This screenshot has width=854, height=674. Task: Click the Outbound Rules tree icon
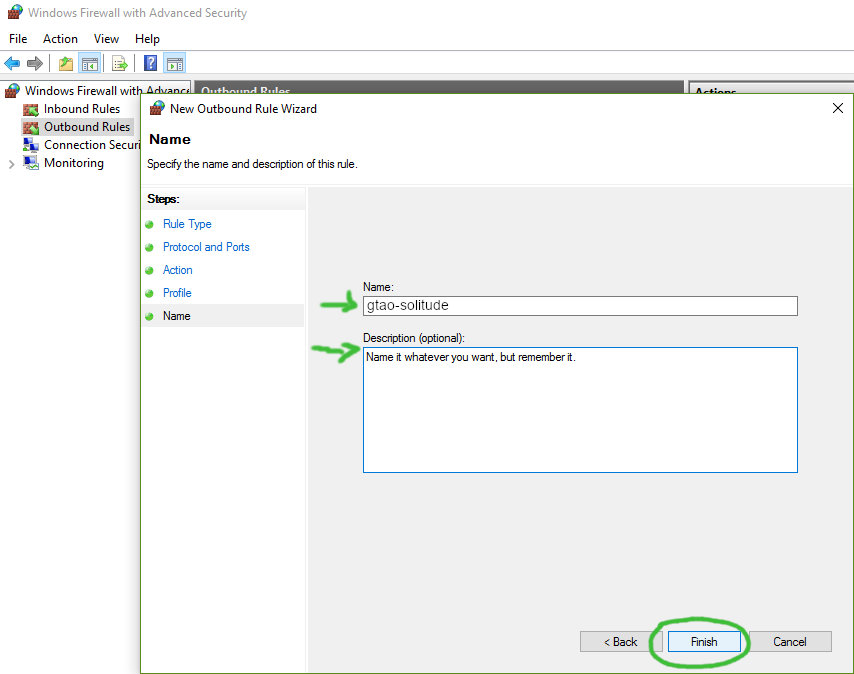pyautogui.click(x=30, y=127)
